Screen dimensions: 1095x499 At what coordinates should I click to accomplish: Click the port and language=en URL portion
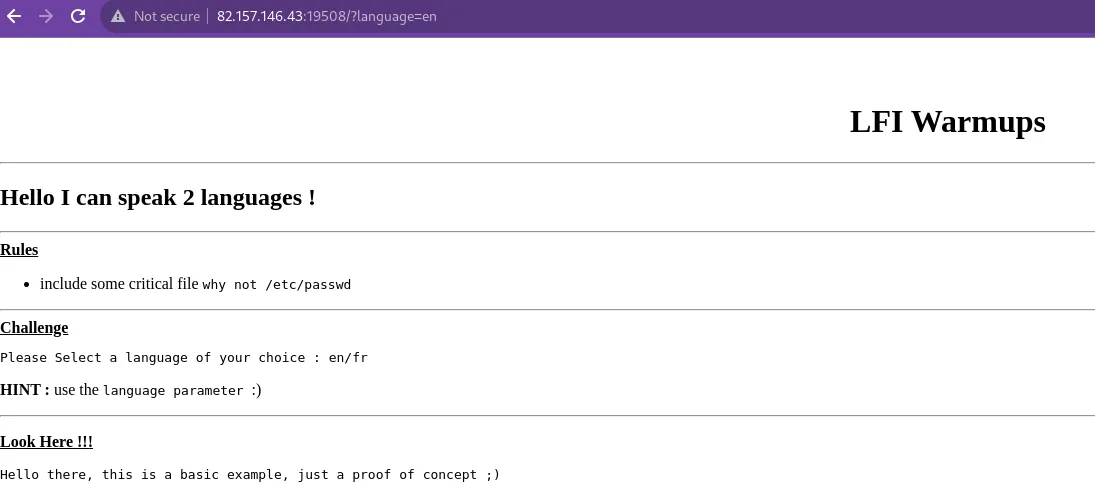click(371, 16)
